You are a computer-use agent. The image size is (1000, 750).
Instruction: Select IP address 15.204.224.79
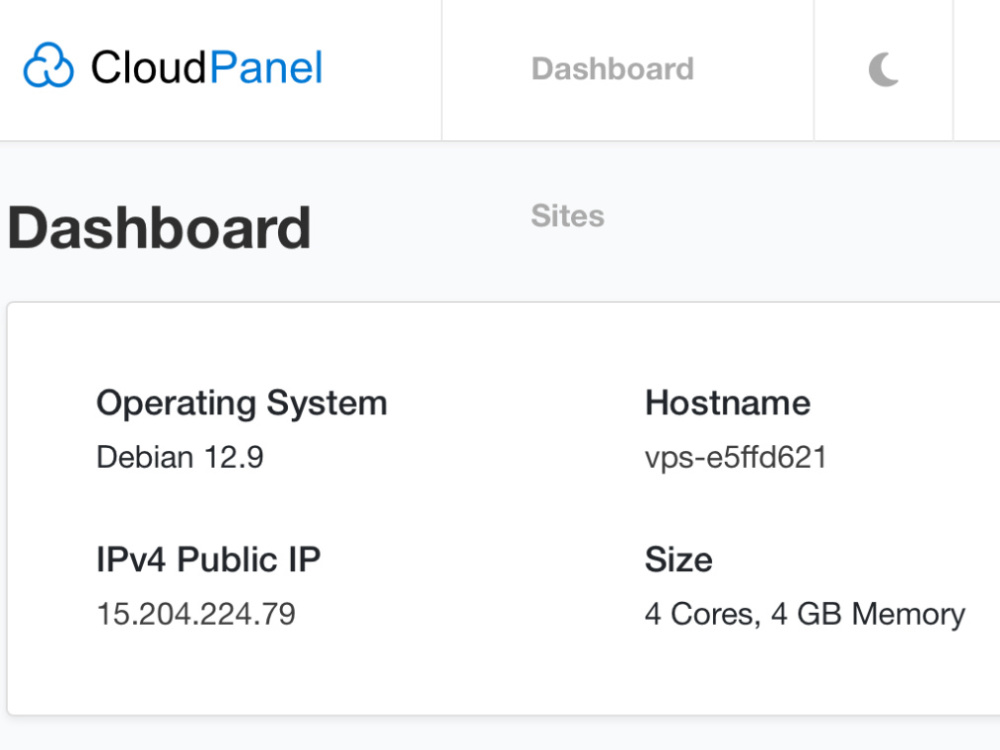[x=196, y=614]
